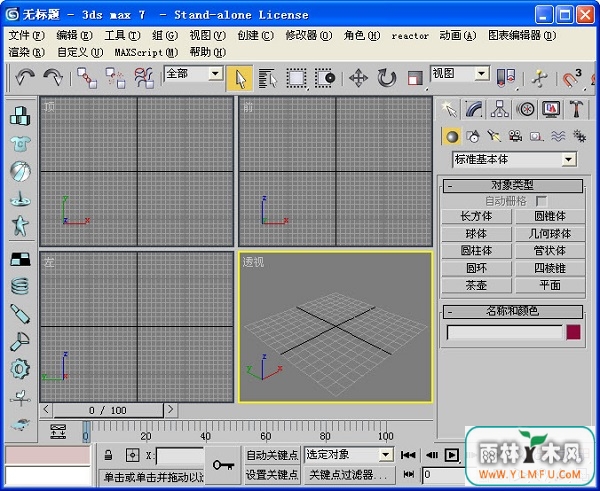
Task: Select the Bind to Space Warp tool
Action: pos(144,78)
